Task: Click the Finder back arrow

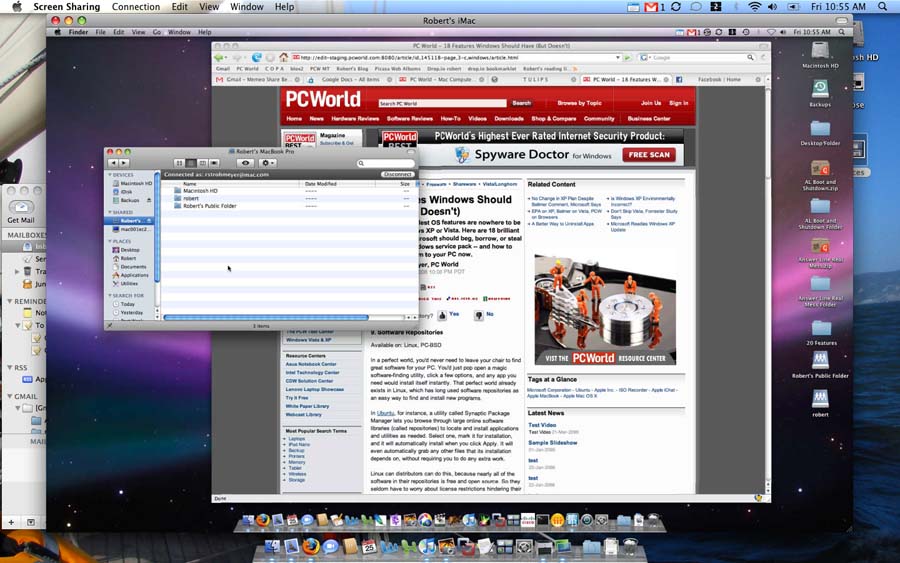Action: 113,162
